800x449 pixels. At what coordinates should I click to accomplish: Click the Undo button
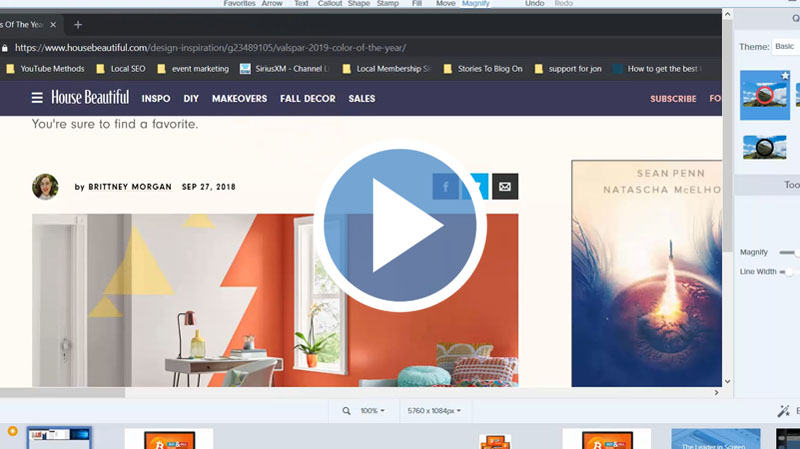point(535,4)
